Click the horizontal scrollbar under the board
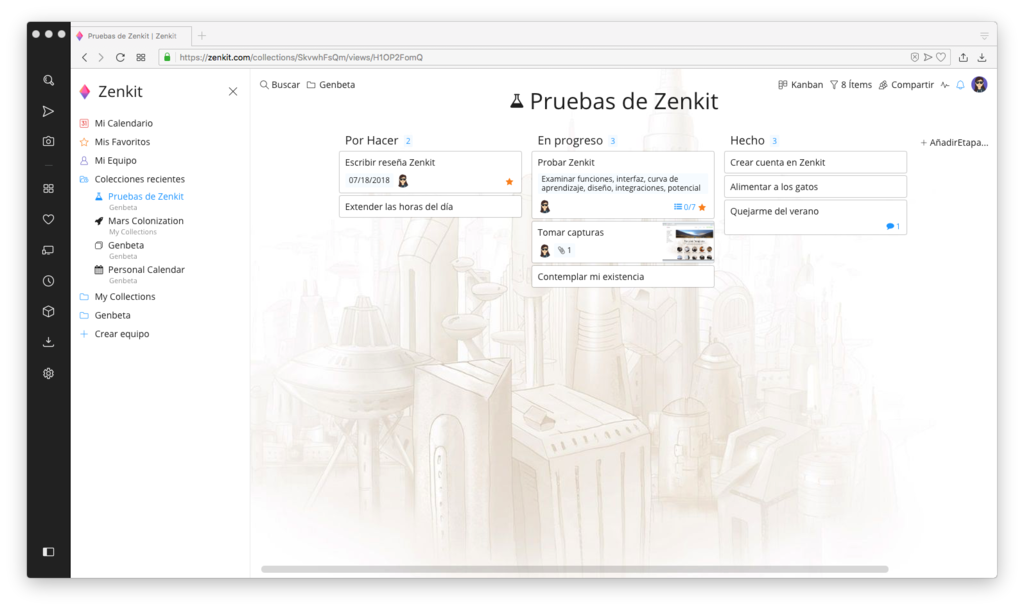 (575, 569)
